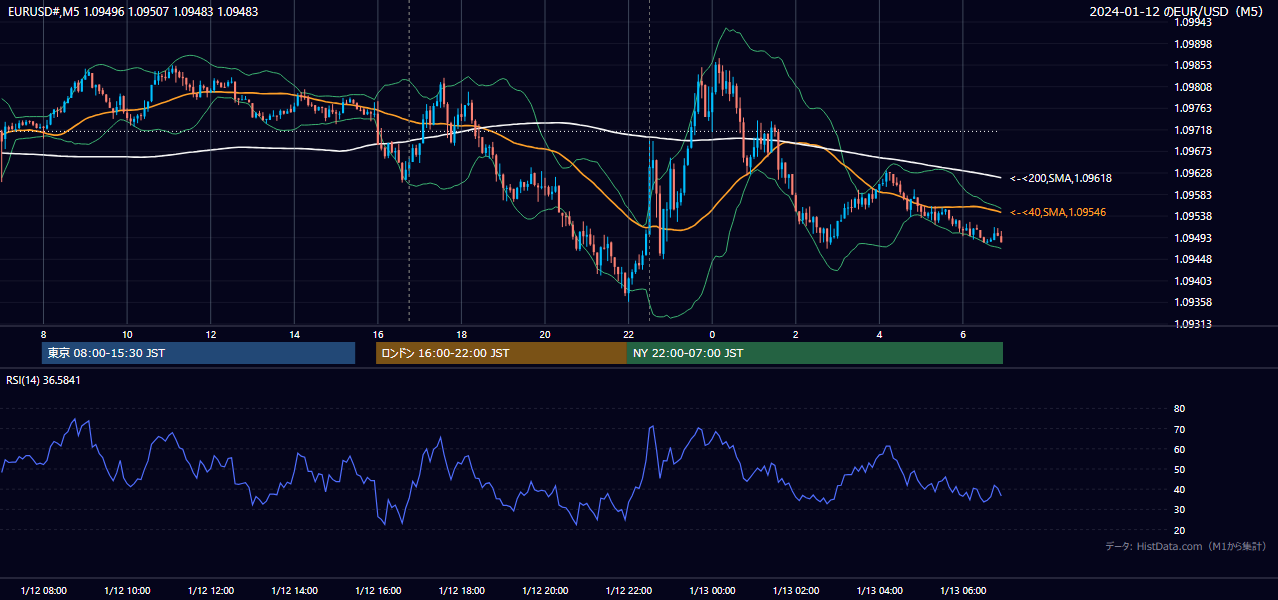This screenshot has width=1278, height=600.
Task: Click the 1/12 16:00 time label
Action: 378,590
